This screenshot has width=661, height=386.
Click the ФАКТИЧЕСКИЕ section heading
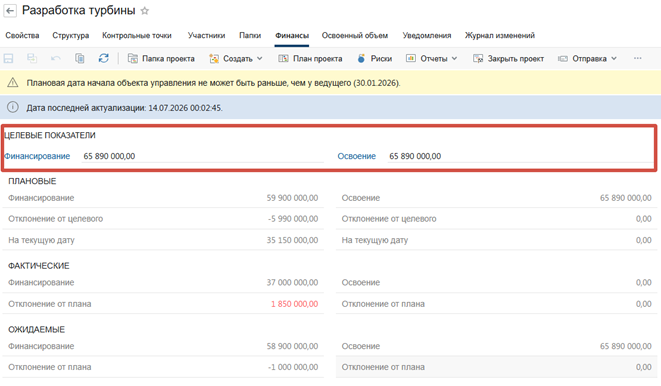coord(39,266)
